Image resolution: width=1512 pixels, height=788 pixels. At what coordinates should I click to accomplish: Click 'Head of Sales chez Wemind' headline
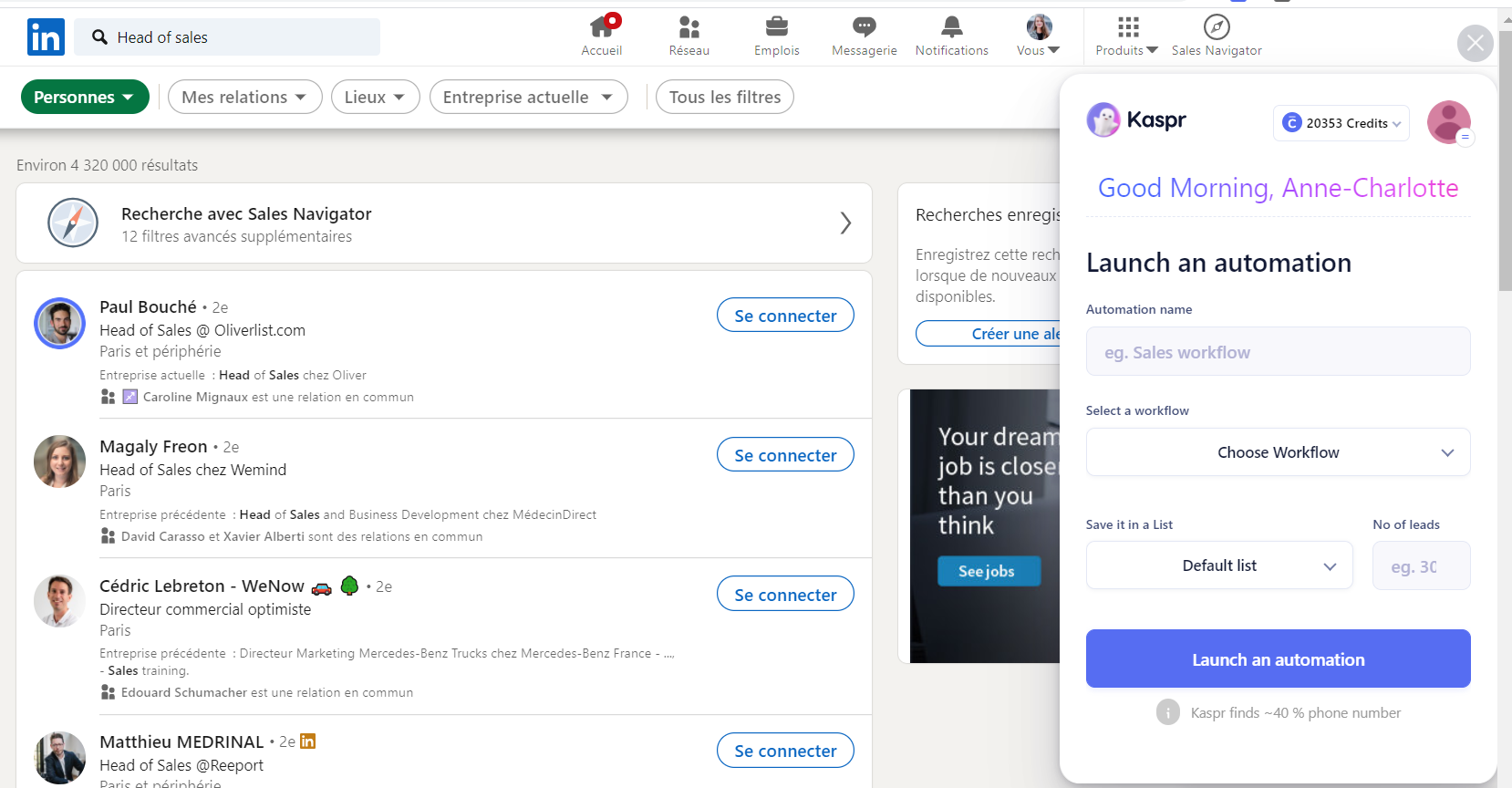click(192, 470)
